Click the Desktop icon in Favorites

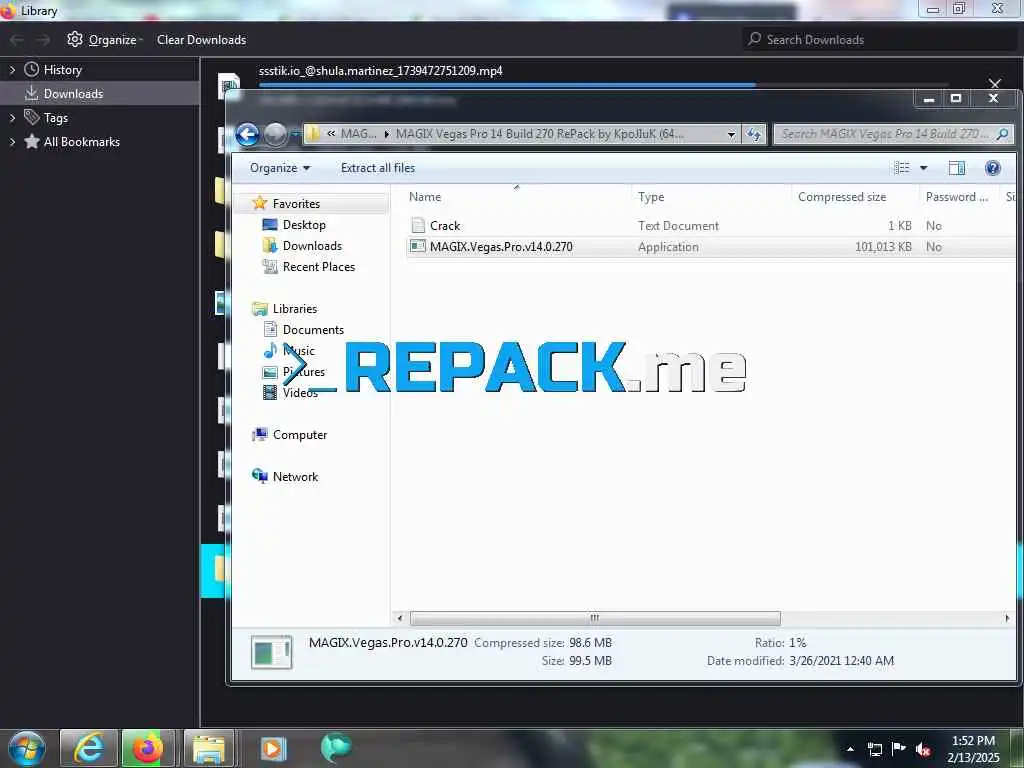point(269,225)
